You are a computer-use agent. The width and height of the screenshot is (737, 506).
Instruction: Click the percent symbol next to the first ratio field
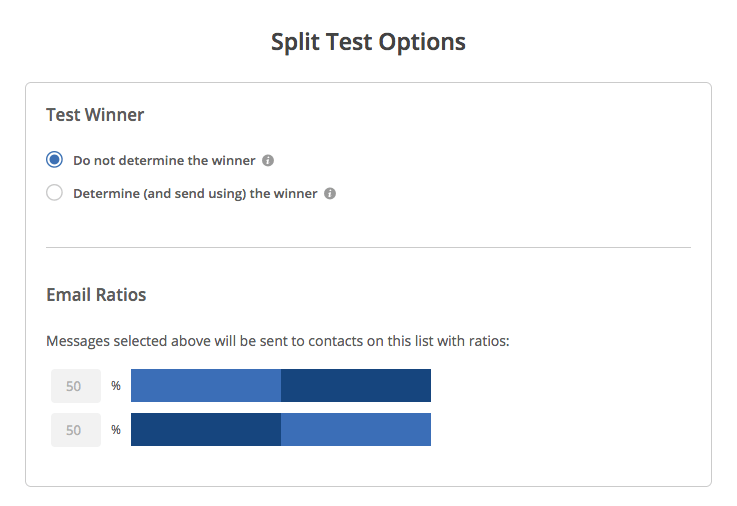pyautogui.click(x=116, y=386)
